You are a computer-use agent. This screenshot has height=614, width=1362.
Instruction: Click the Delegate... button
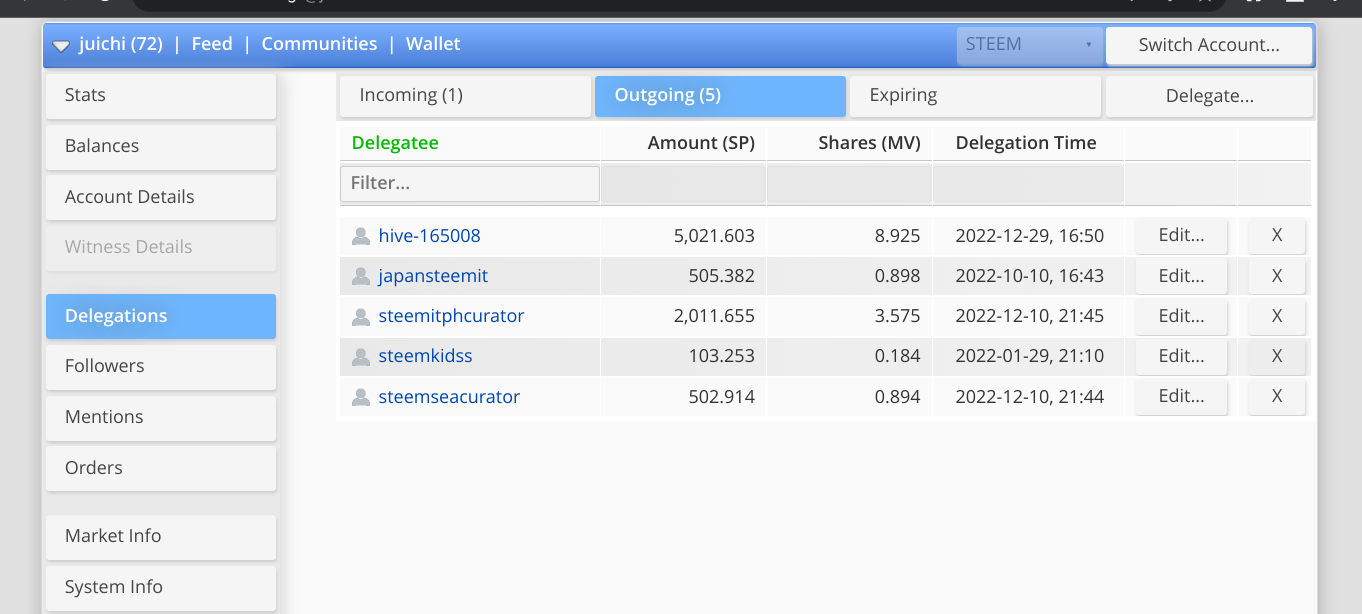click(1209, 96)
